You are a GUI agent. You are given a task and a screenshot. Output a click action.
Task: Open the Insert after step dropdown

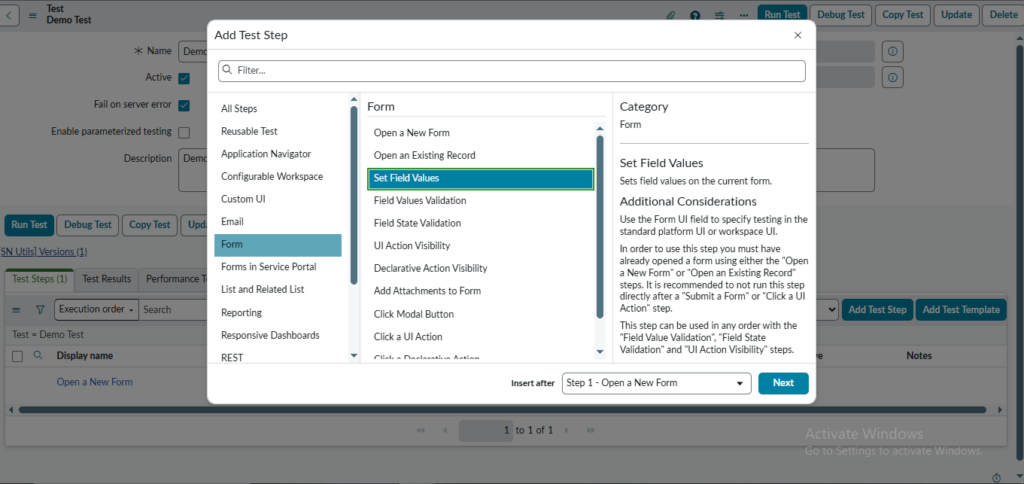(656, 383)
